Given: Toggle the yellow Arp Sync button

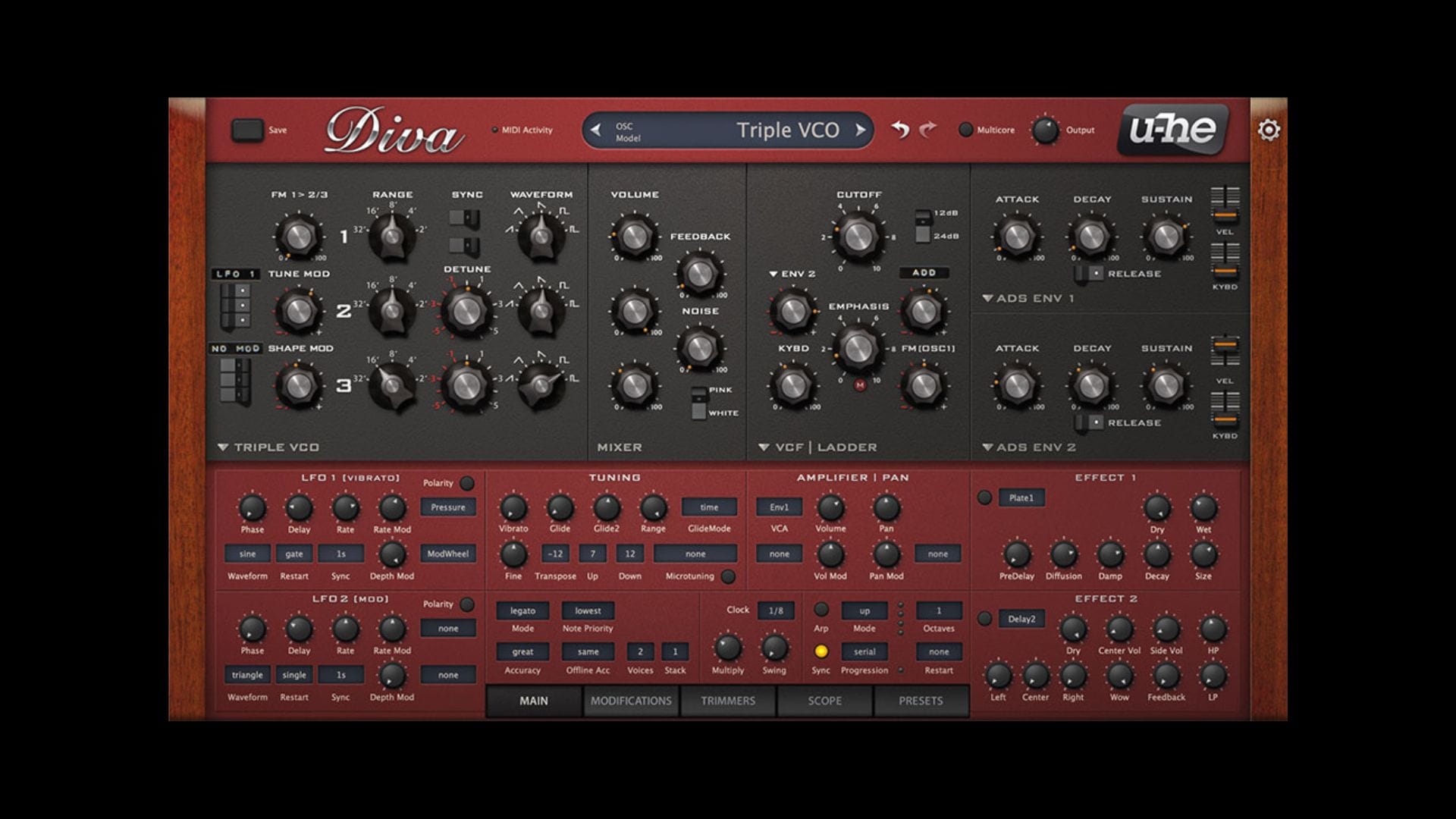Looking at the screenshot, I should [x=821, y=651].
